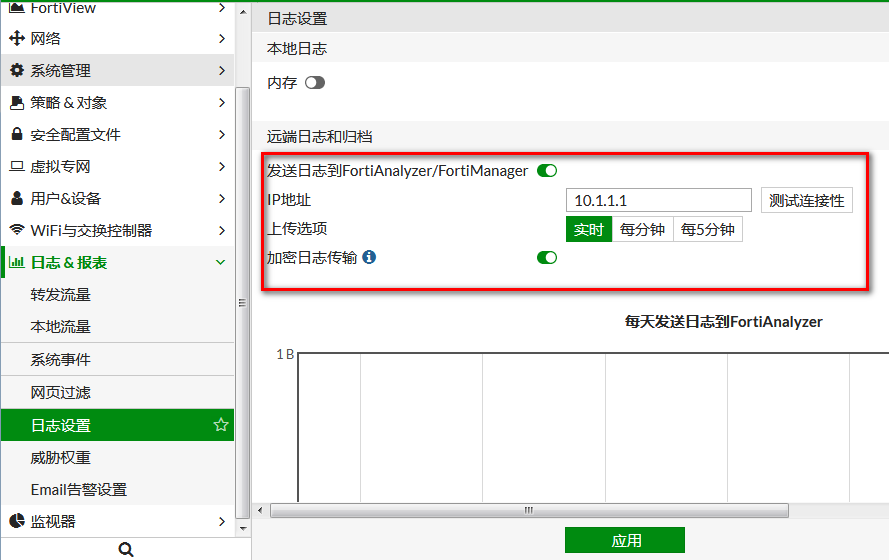889x560 pixels.
Task: Expand the 网络 menu chevron
Action: (x=222, y=39)
